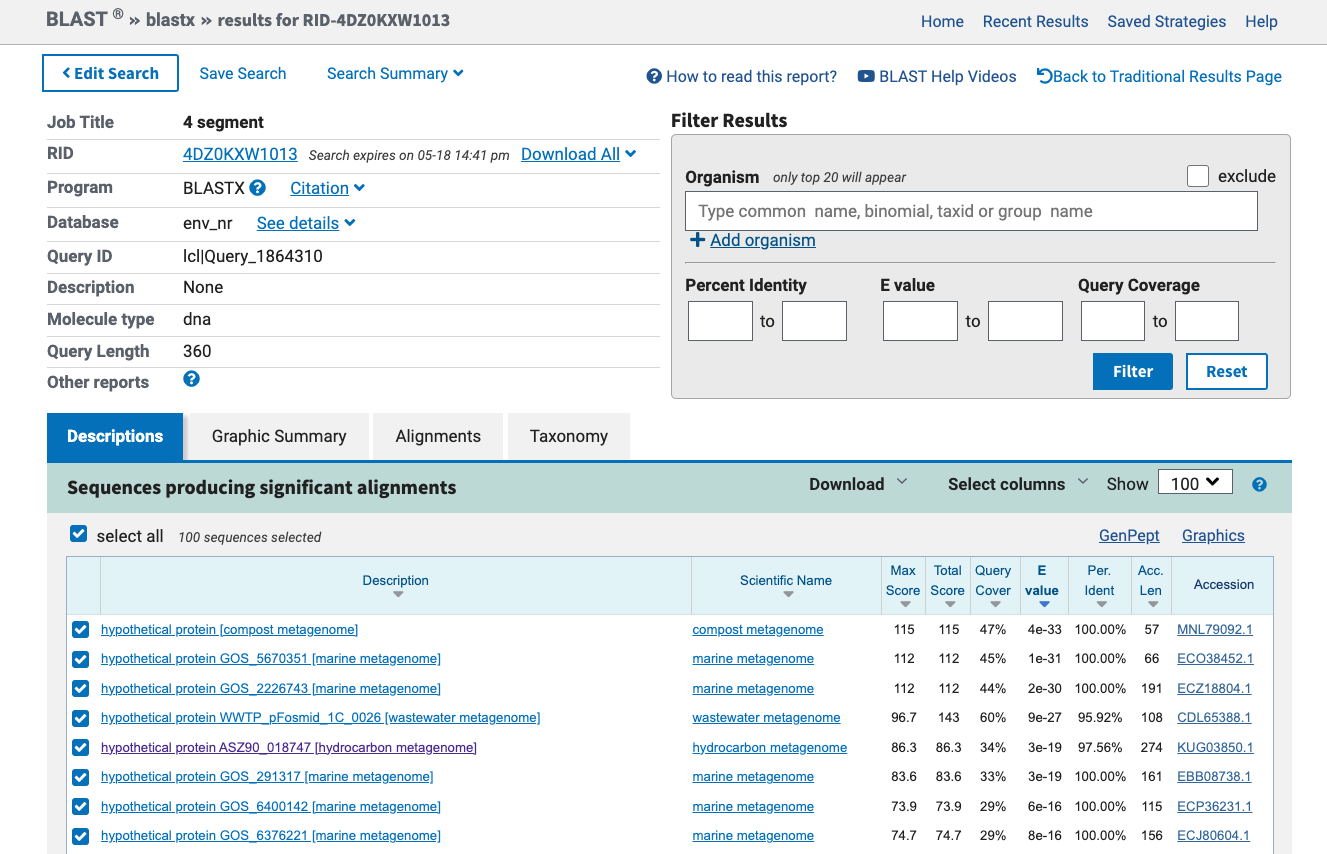Uncheck the compost metagenome row checkbox

pos(81,630)
